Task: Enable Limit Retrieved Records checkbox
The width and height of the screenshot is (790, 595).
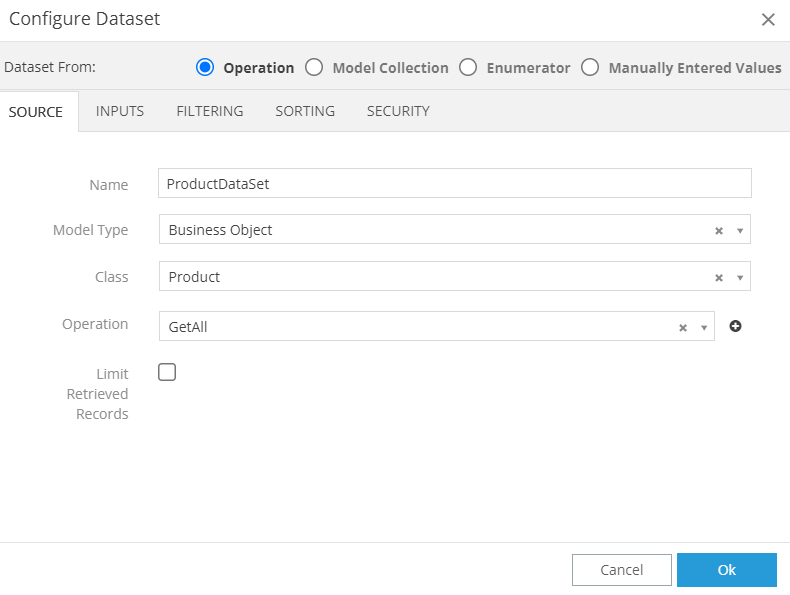Action: coord(167,372)
